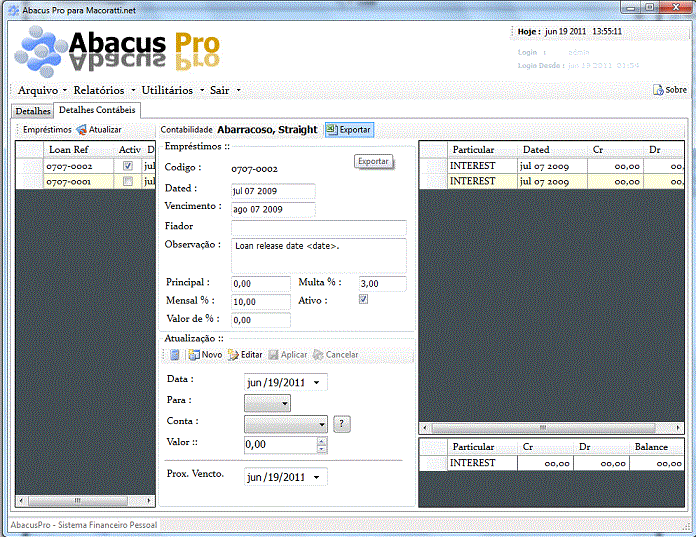Click the Sobre link text
Screen dimensions: 696x537
(676, 90)
